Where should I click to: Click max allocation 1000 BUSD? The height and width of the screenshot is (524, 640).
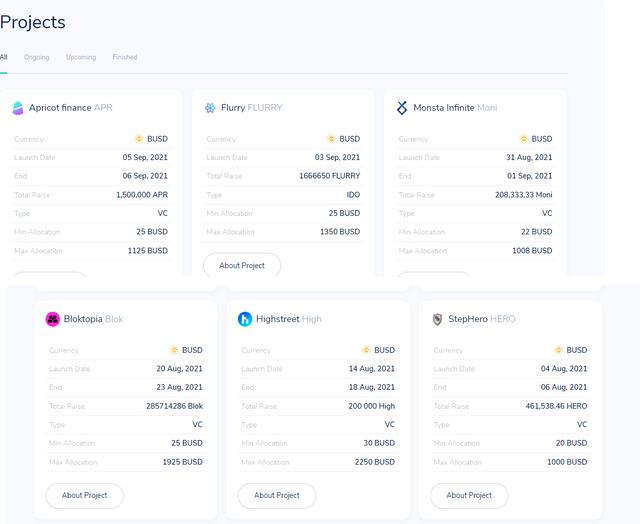(567, 462)
